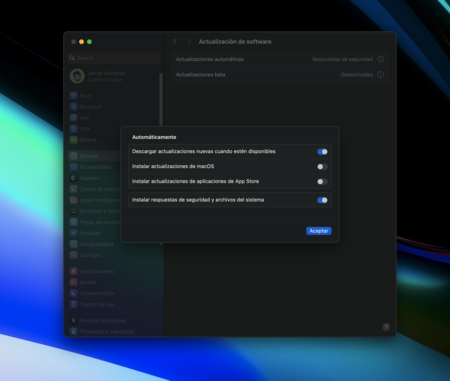Go forward with the right chevron

click(189, 42)
